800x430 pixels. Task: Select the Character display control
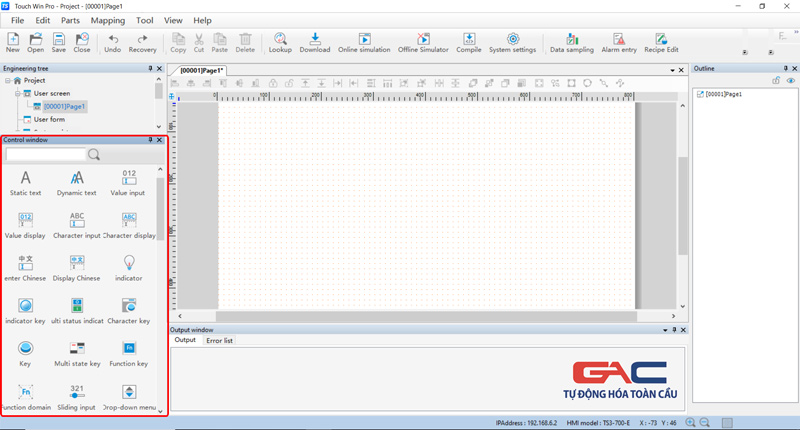(129, 226)
